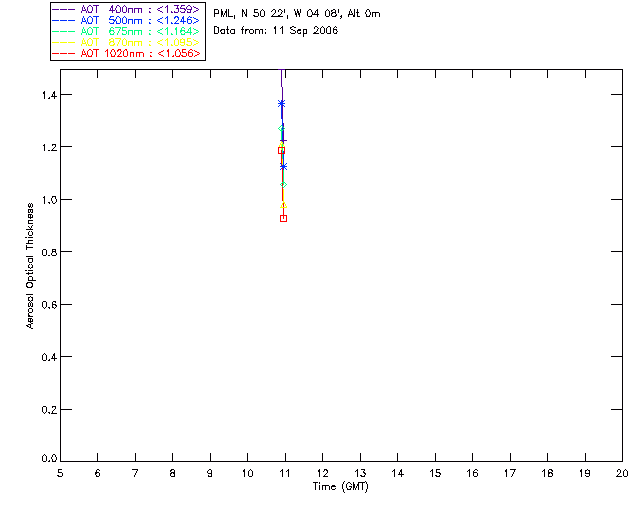This screenshot has width=640, height=512.
Task: Click the y-axis tick label '0.4'
Action: pos(49,358)
